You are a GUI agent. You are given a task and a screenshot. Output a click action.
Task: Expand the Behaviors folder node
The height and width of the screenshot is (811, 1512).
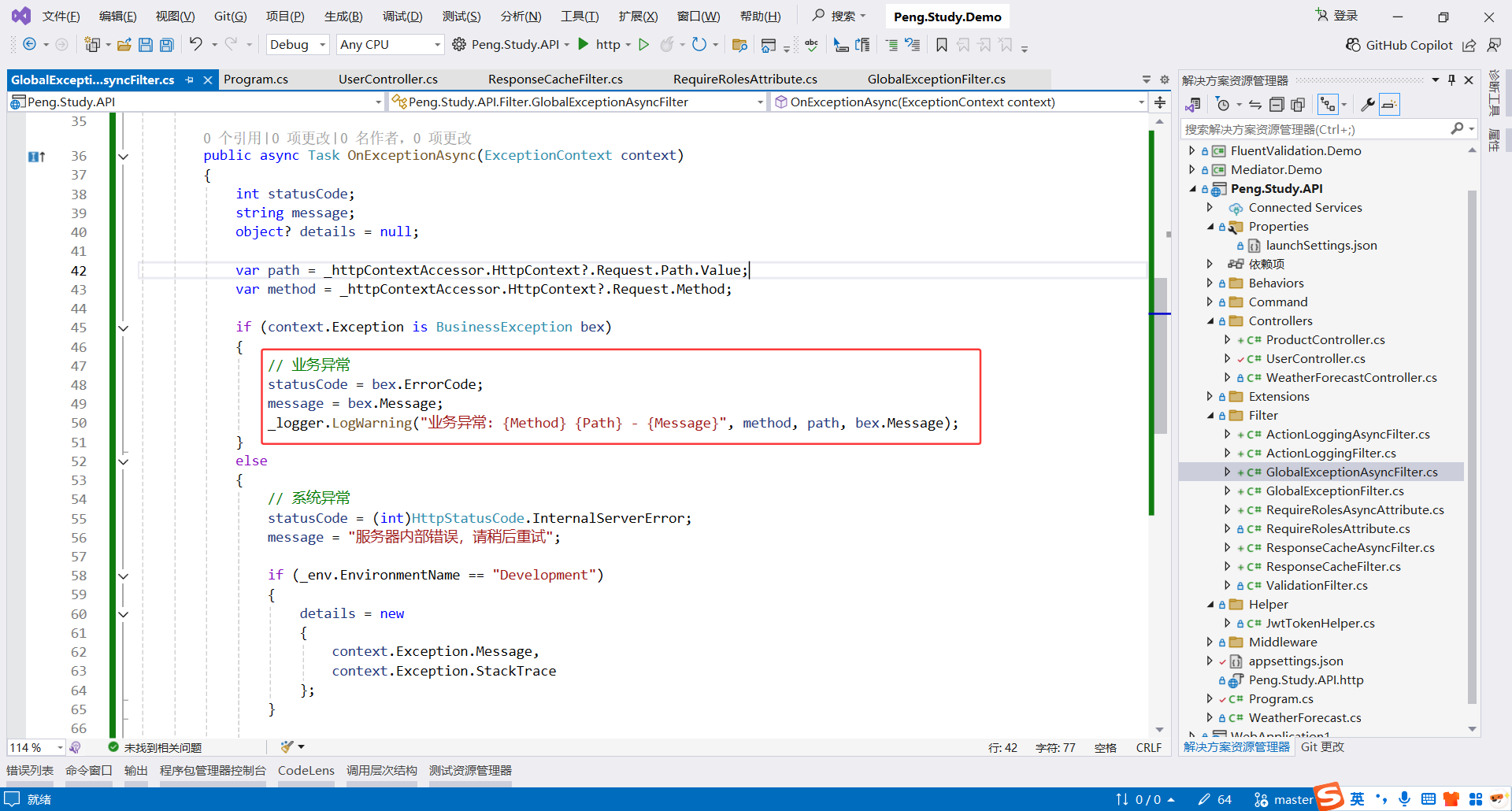click(x=1210, y=283)
